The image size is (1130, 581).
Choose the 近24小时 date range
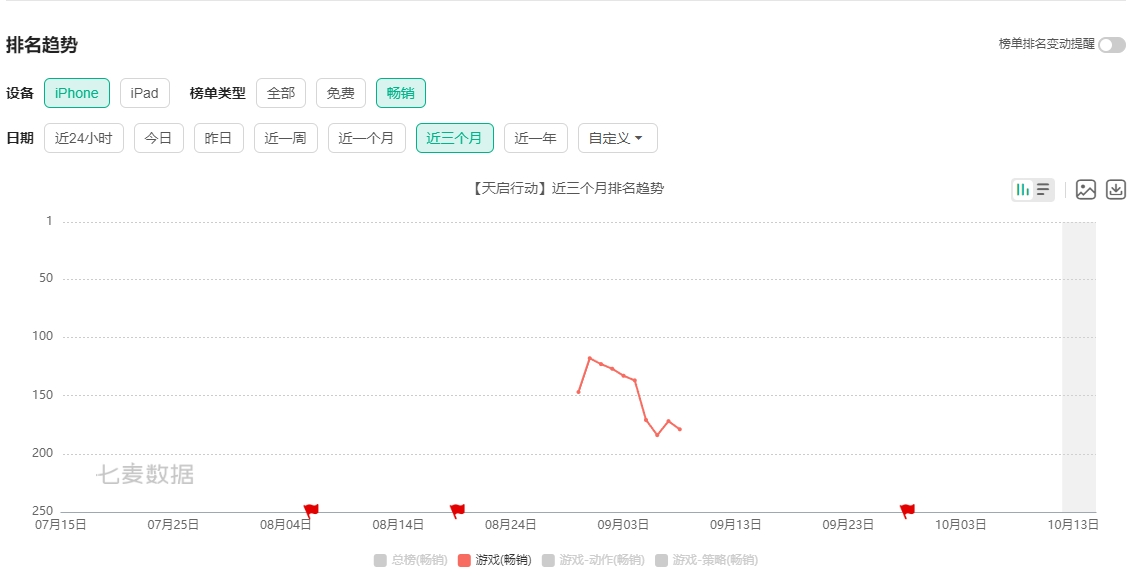pyautogui.click(x=84, y=138)
